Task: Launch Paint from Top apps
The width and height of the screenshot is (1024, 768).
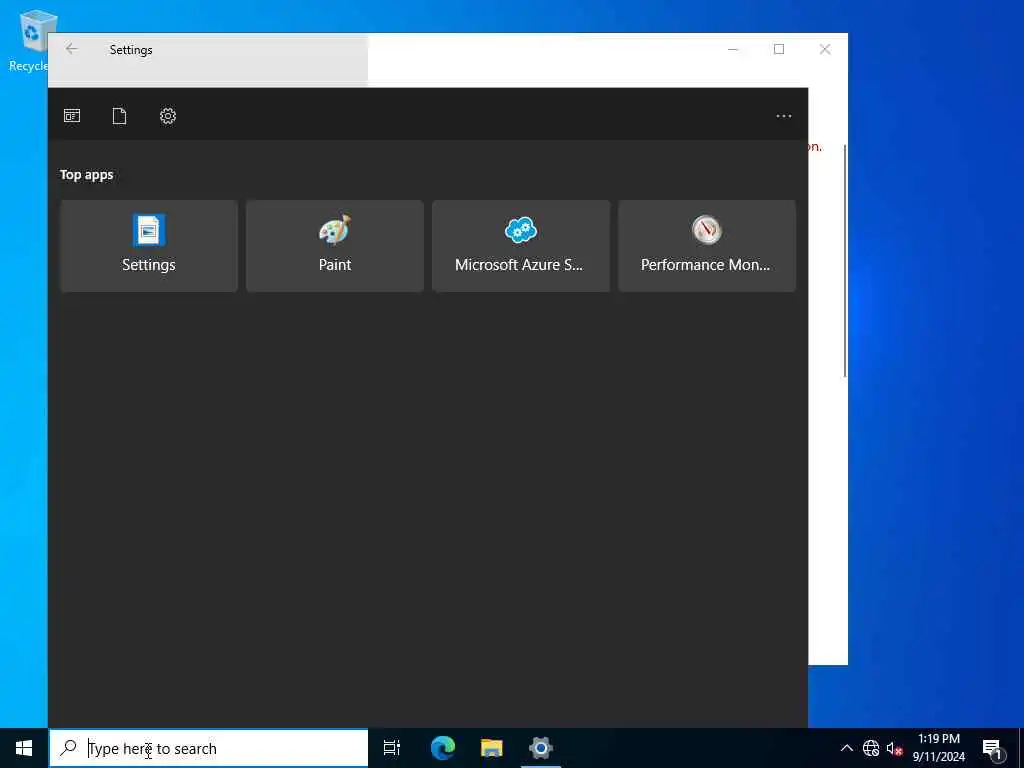Action: [334, 246]
